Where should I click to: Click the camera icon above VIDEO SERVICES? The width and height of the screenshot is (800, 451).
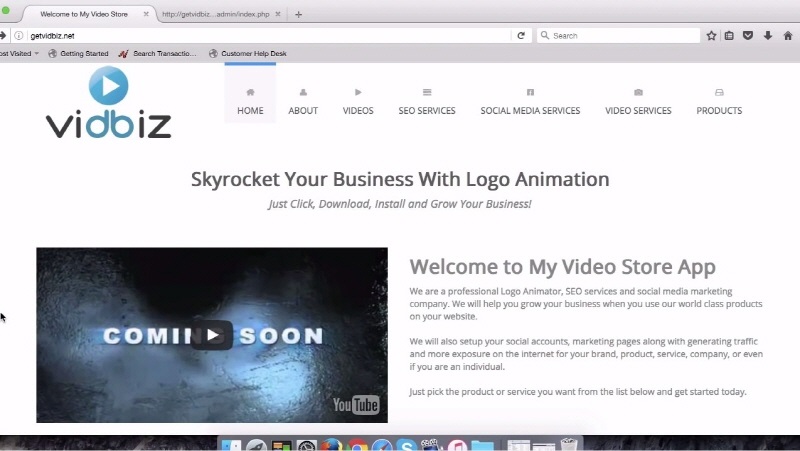[638, 92]
